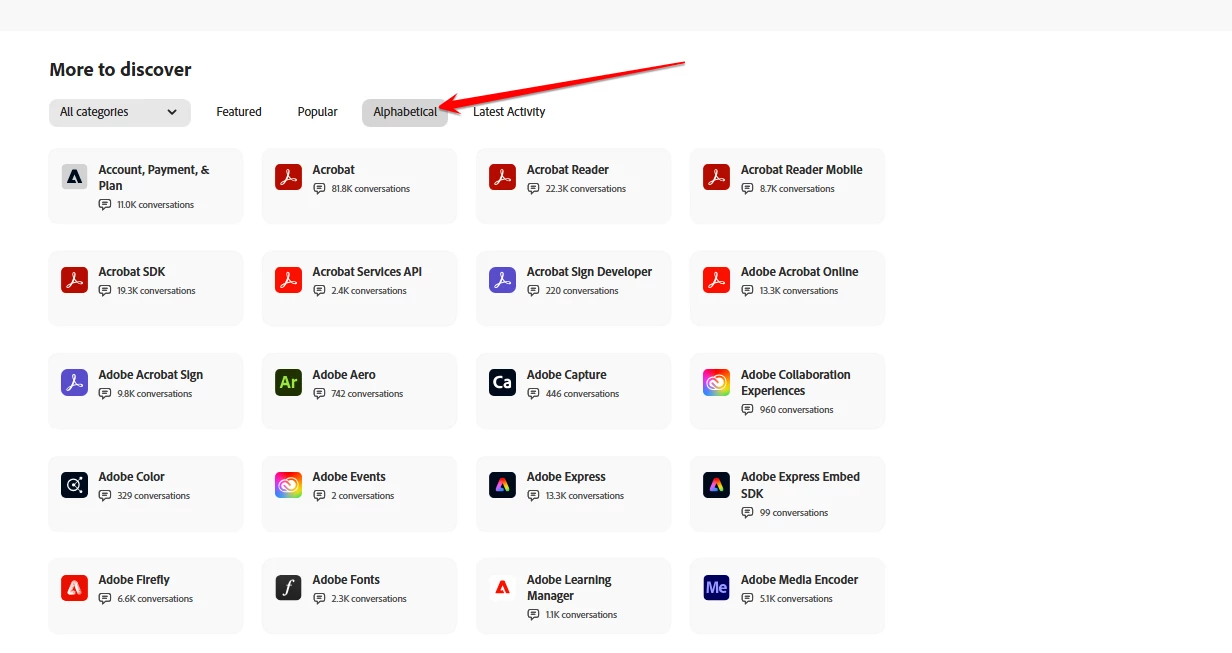Click the 'More to discover' heading
1232x653 pixels.
[x=120, y=70]
